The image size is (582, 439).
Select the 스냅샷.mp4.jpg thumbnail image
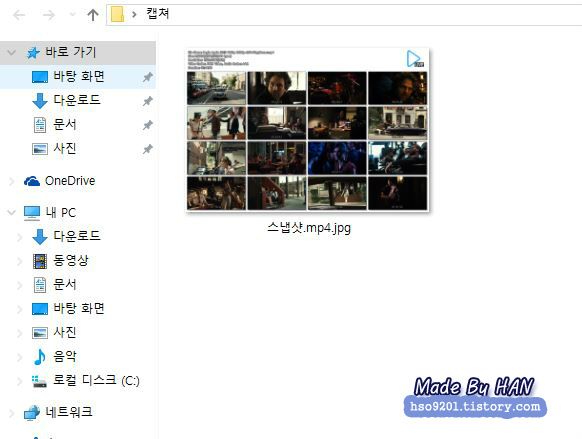(x=307, y=130)
